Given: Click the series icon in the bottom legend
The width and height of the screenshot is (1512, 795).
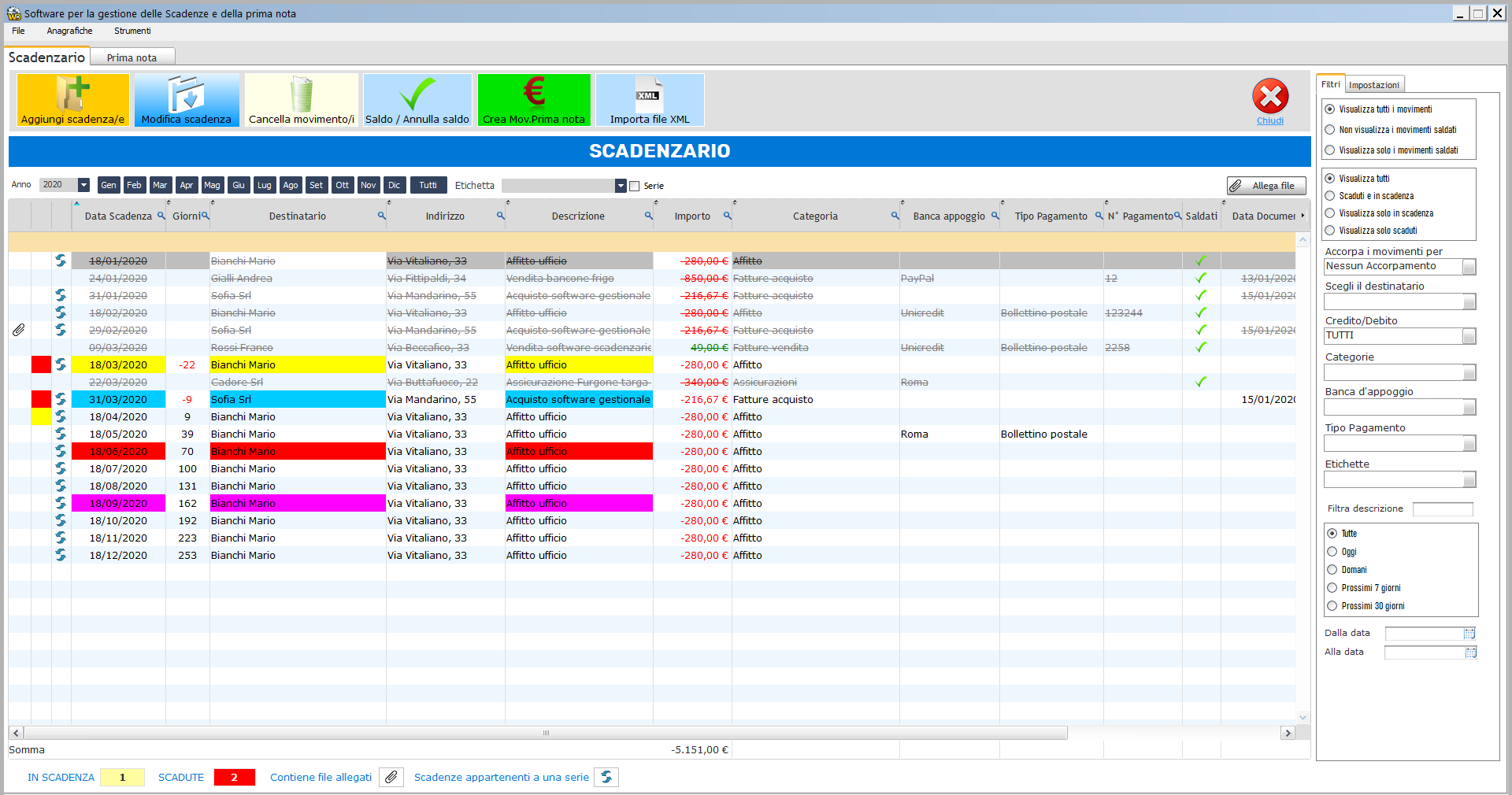Looking at the screenshot, I should 606,778.
